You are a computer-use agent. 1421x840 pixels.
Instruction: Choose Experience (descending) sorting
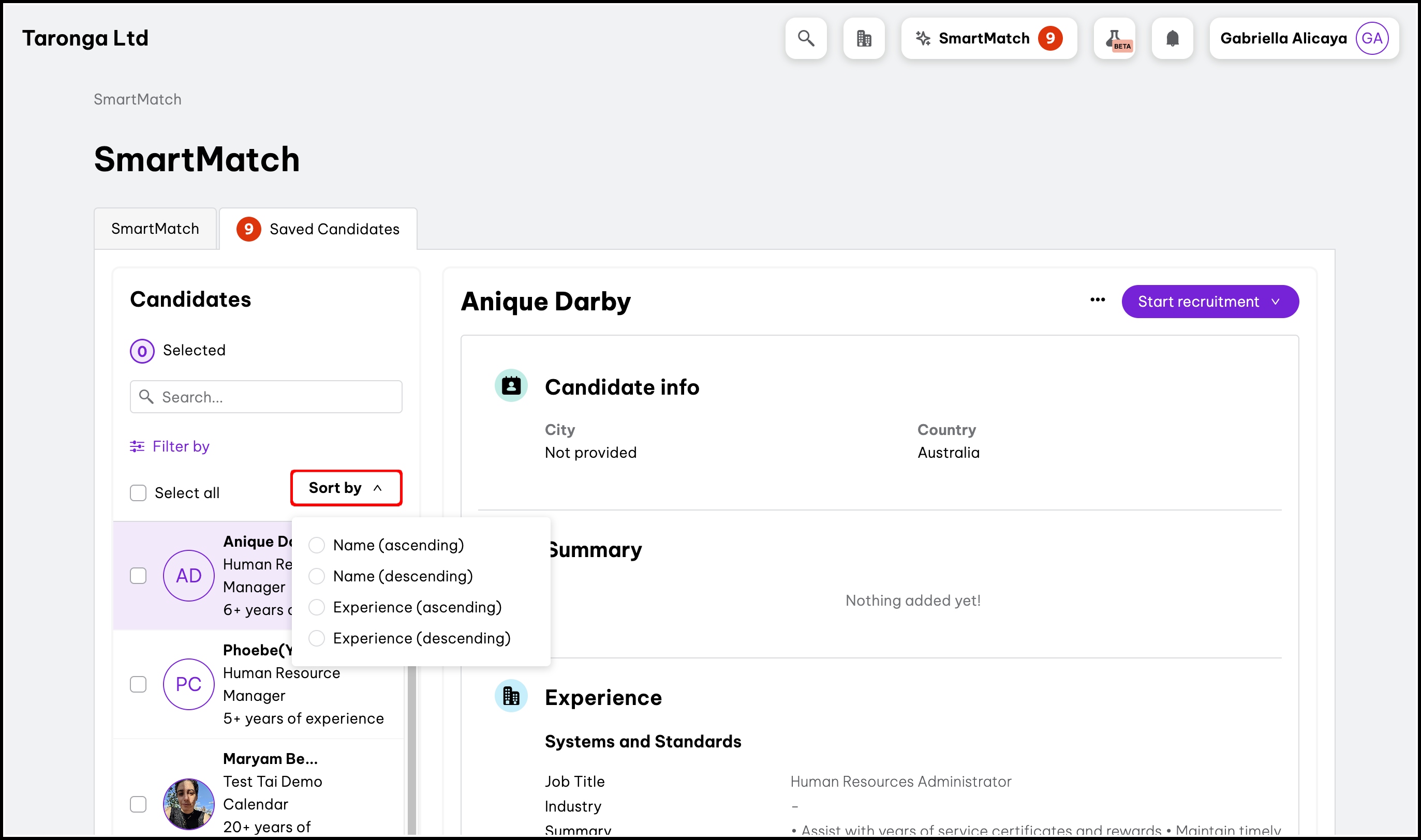pos(410,638)
